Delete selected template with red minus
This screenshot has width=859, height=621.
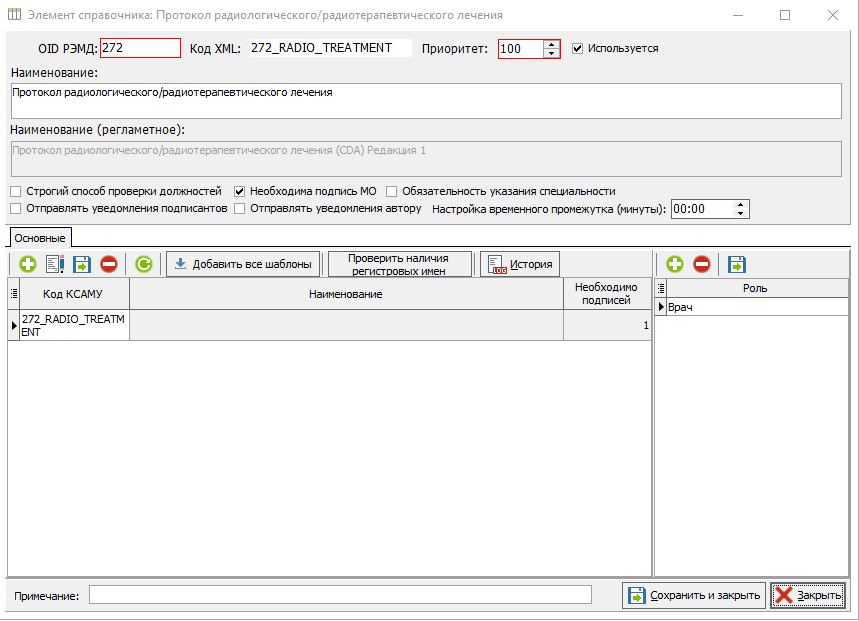click(x=108, y=264)
